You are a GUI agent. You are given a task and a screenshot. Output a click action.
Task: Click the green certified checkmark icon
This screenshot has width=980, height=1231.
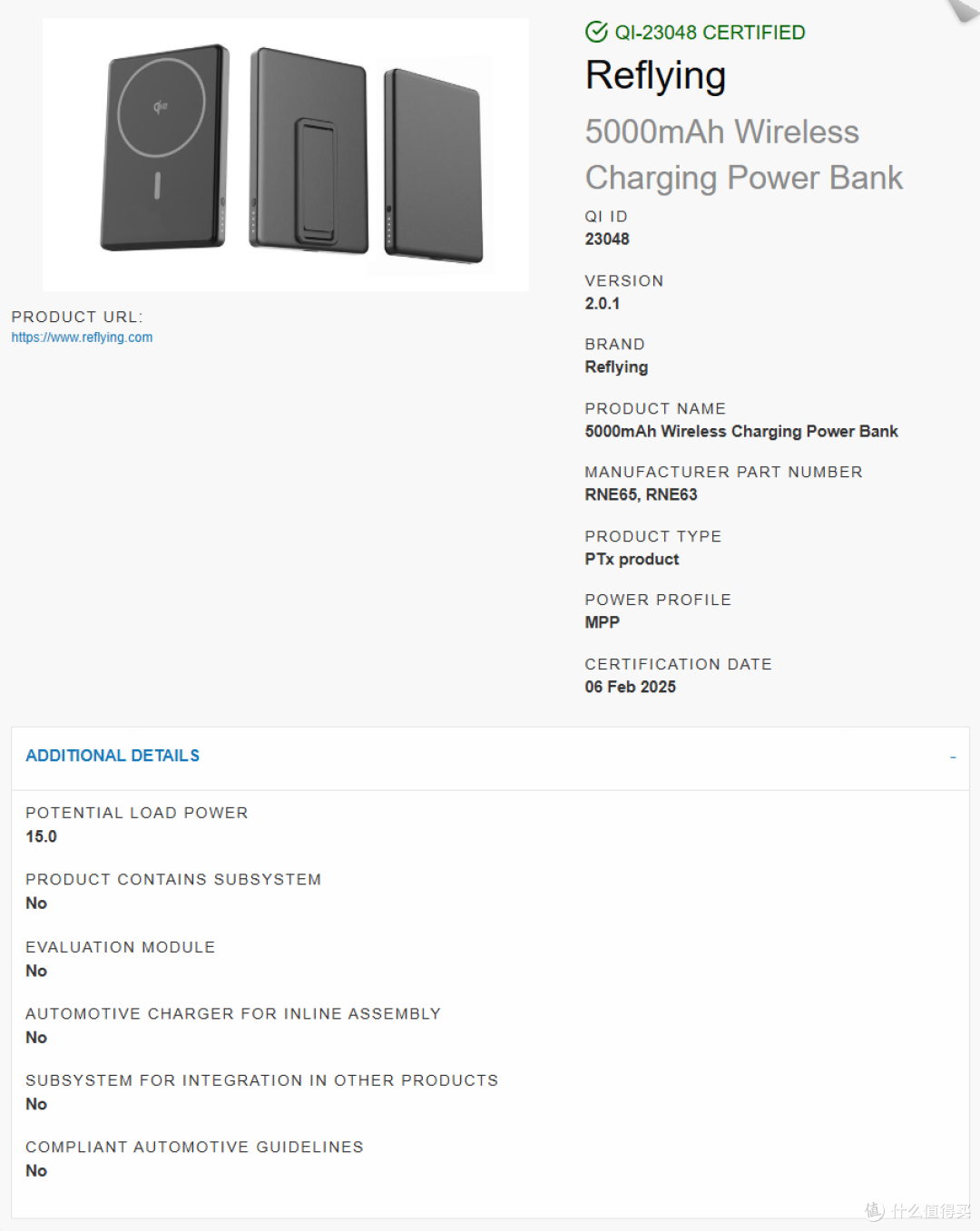596,32
